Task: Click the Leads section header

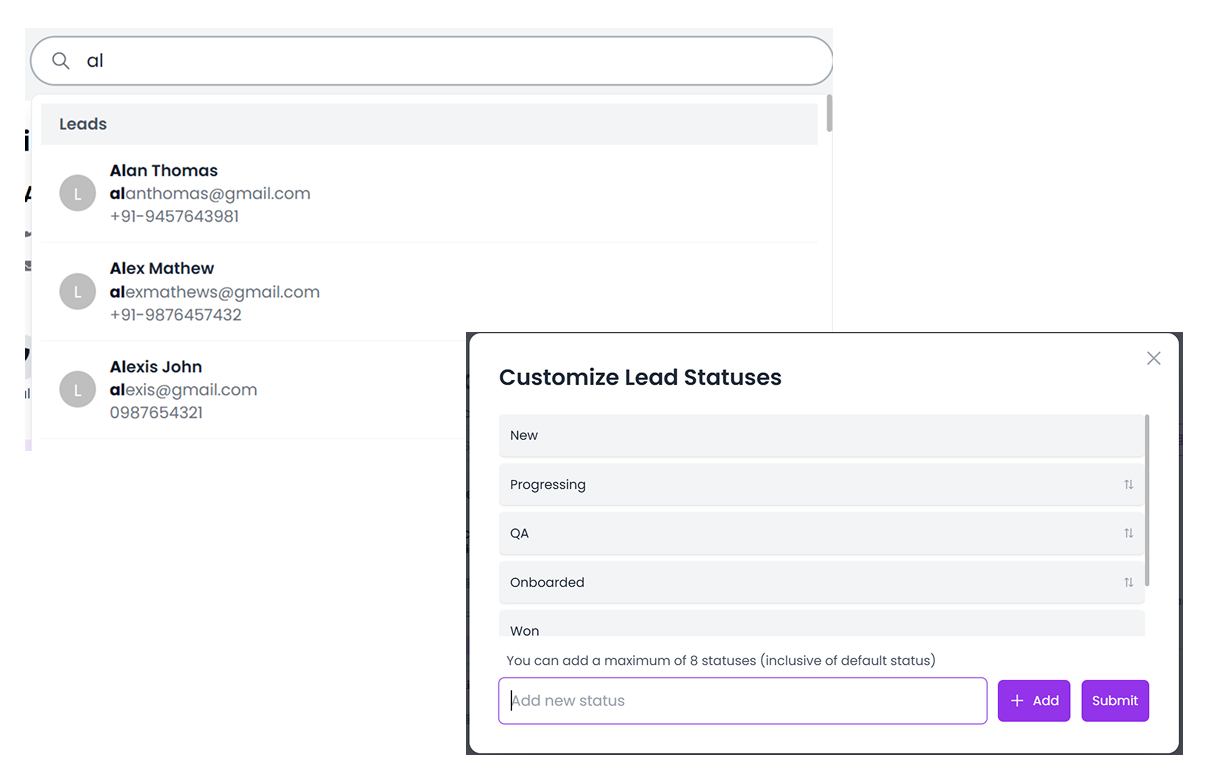Action: pyautogui.click(x=428, y=124)
